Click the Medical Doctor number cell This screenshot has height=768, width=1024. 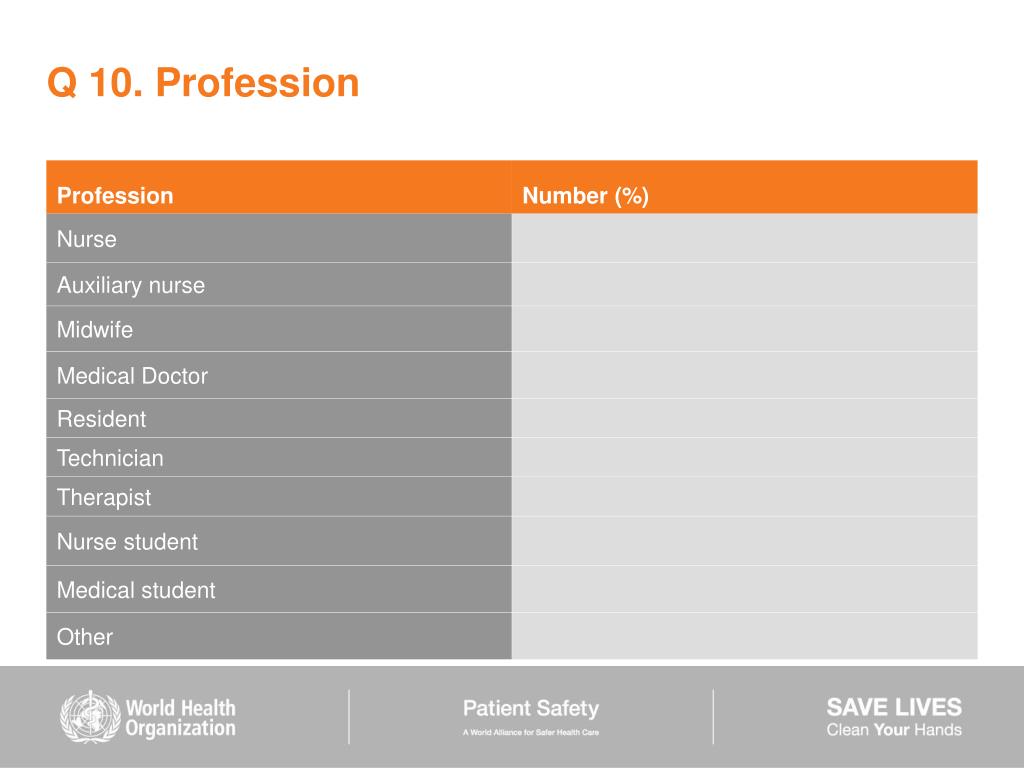[x=744, y=376]
